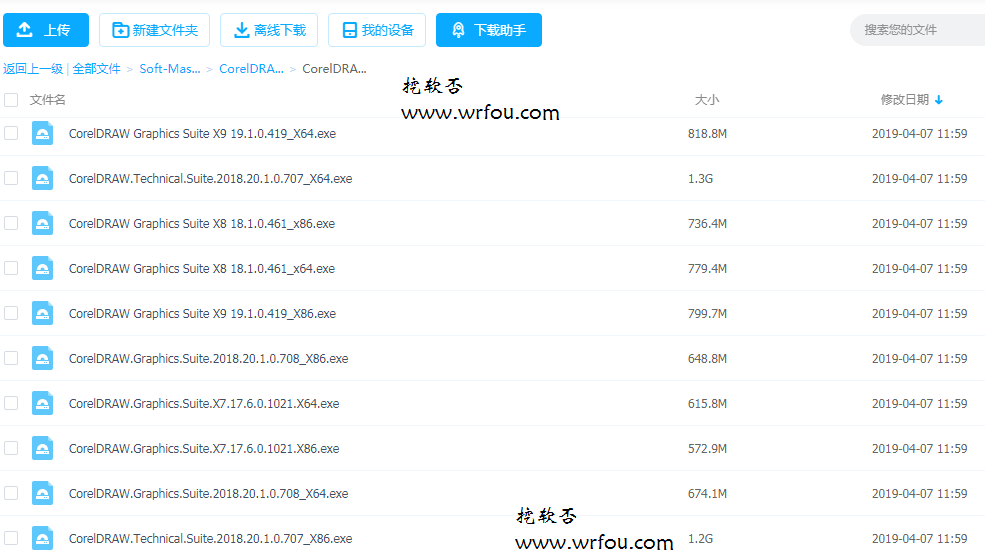Focus the 搜索您的文件 search field
The image size is (985, 557).
917,30
